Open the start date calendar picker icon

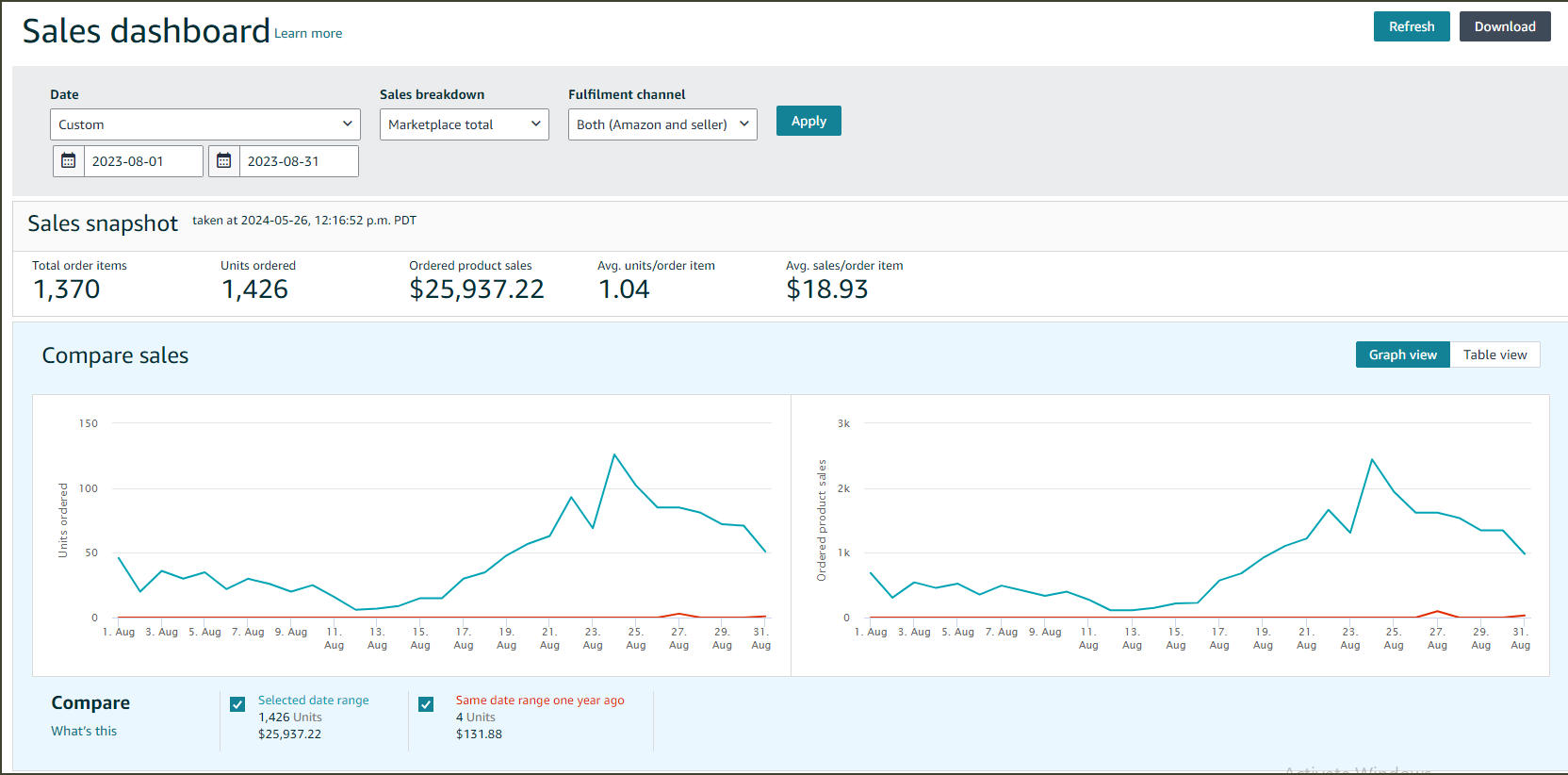point(69,161)
